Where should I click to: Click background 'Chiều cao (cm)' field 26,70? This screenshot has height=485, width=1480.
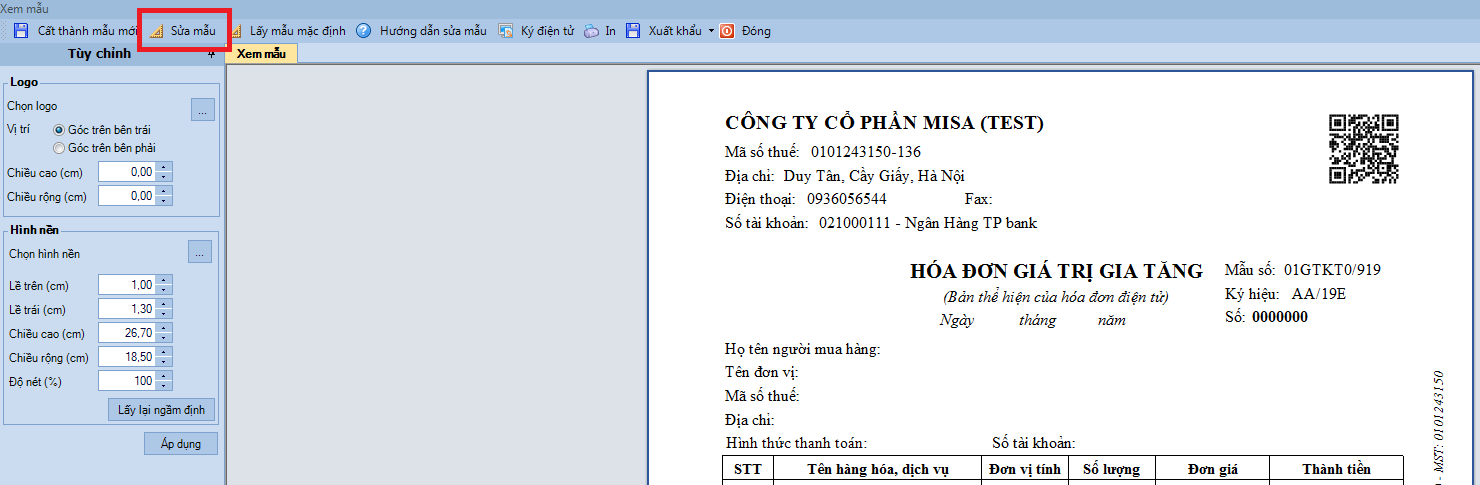[127, 333]
